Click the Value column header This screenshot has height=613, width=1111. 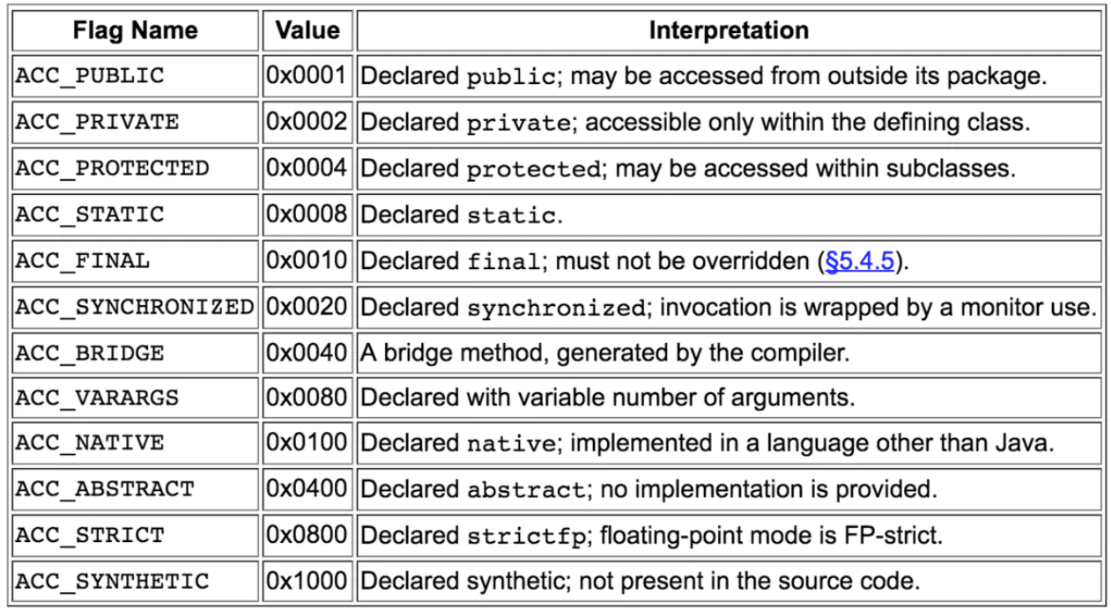[307, 30]
